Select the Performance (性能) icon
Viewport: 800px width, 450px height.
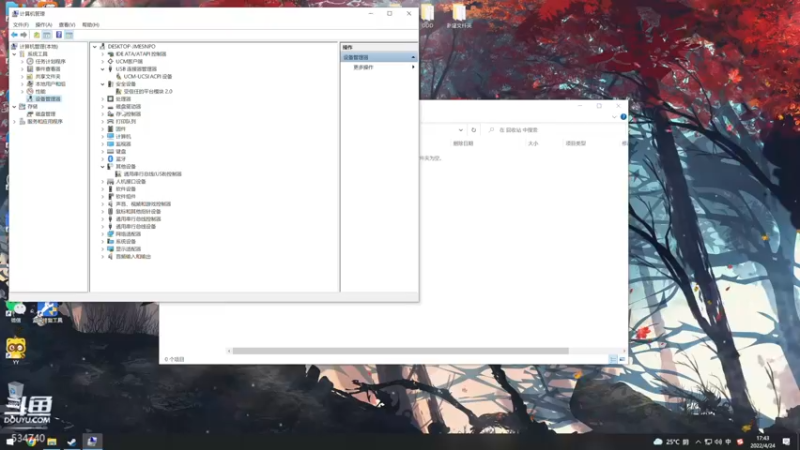30,91
